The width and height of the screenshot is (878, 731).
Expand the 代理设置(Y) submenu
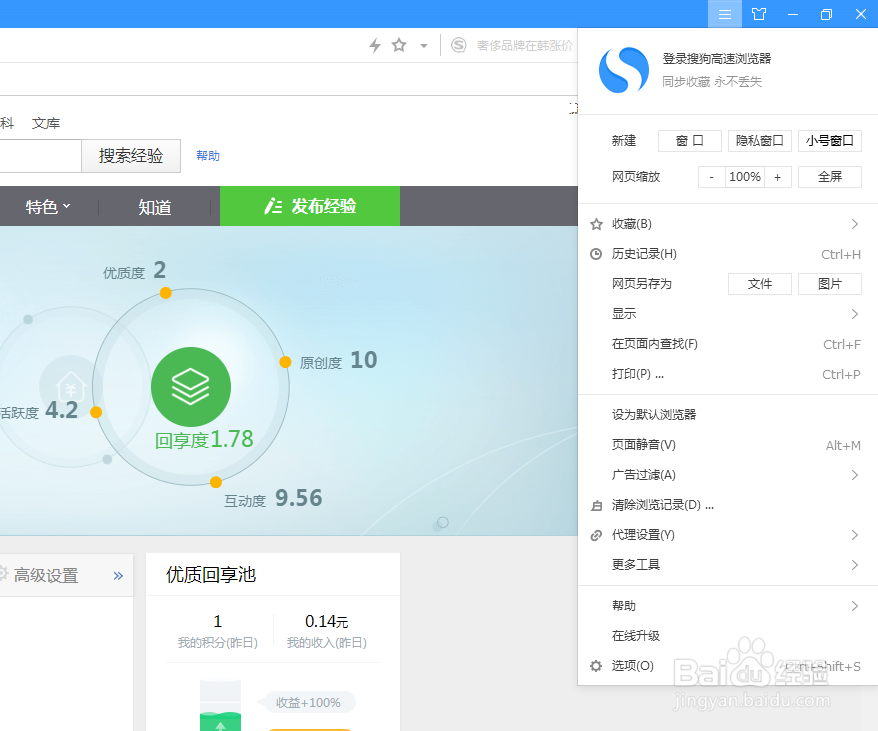[x=727, y=535]
